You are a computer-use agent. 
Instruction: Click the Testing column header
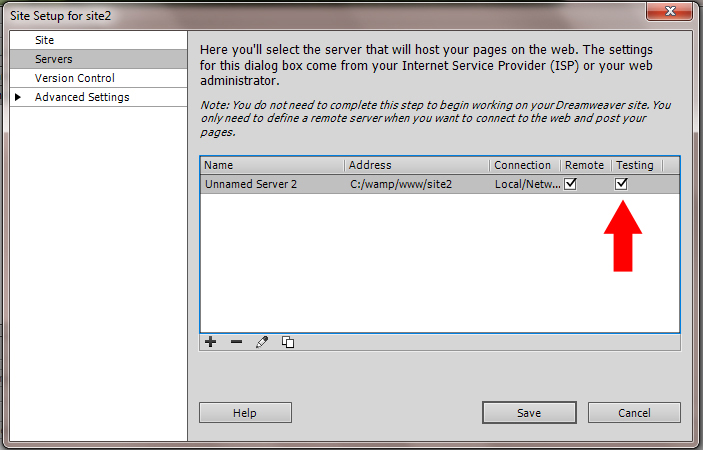[637, 165]
